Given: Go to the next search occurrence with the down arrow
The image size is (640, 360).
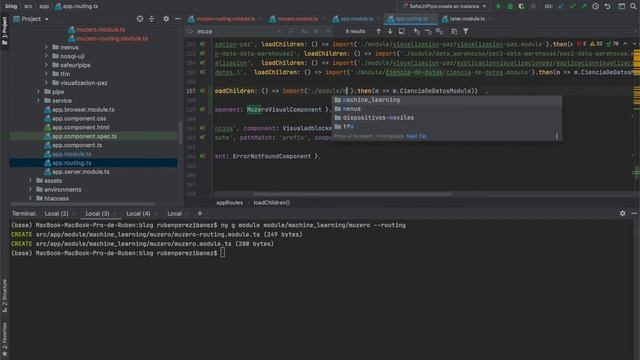Looking at the screenshot, I should tap(390, 31).
